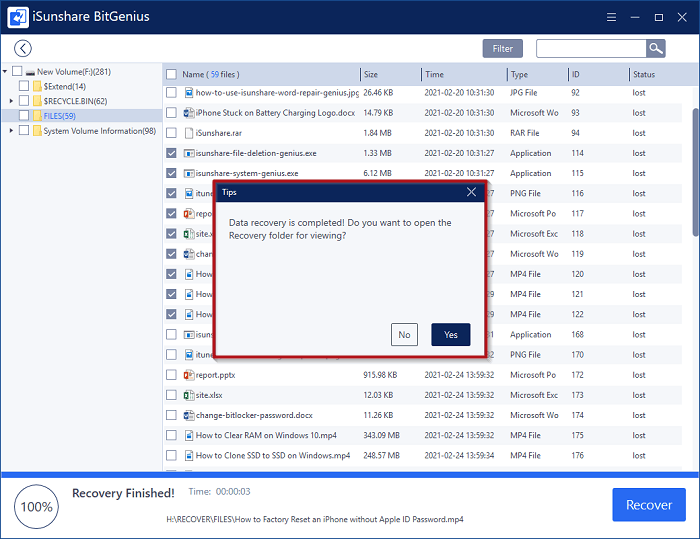Close the Tips dialog with X
700x539 pixels.
(x=472, y=192)
